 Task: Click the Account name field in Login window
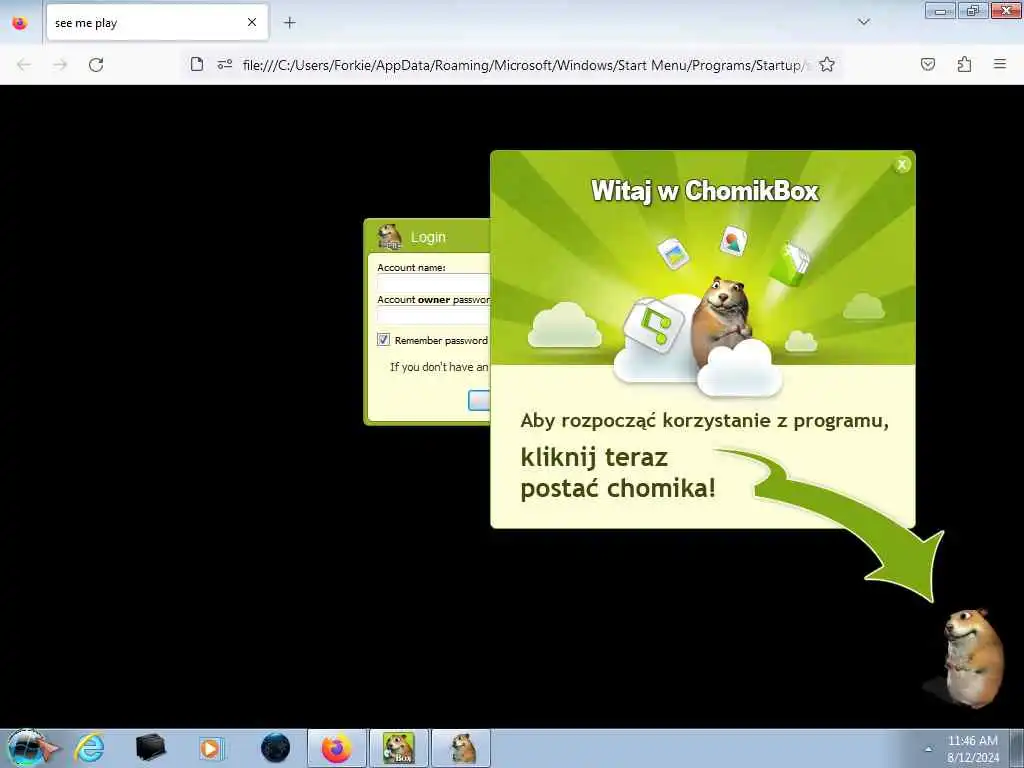point(434,283)
